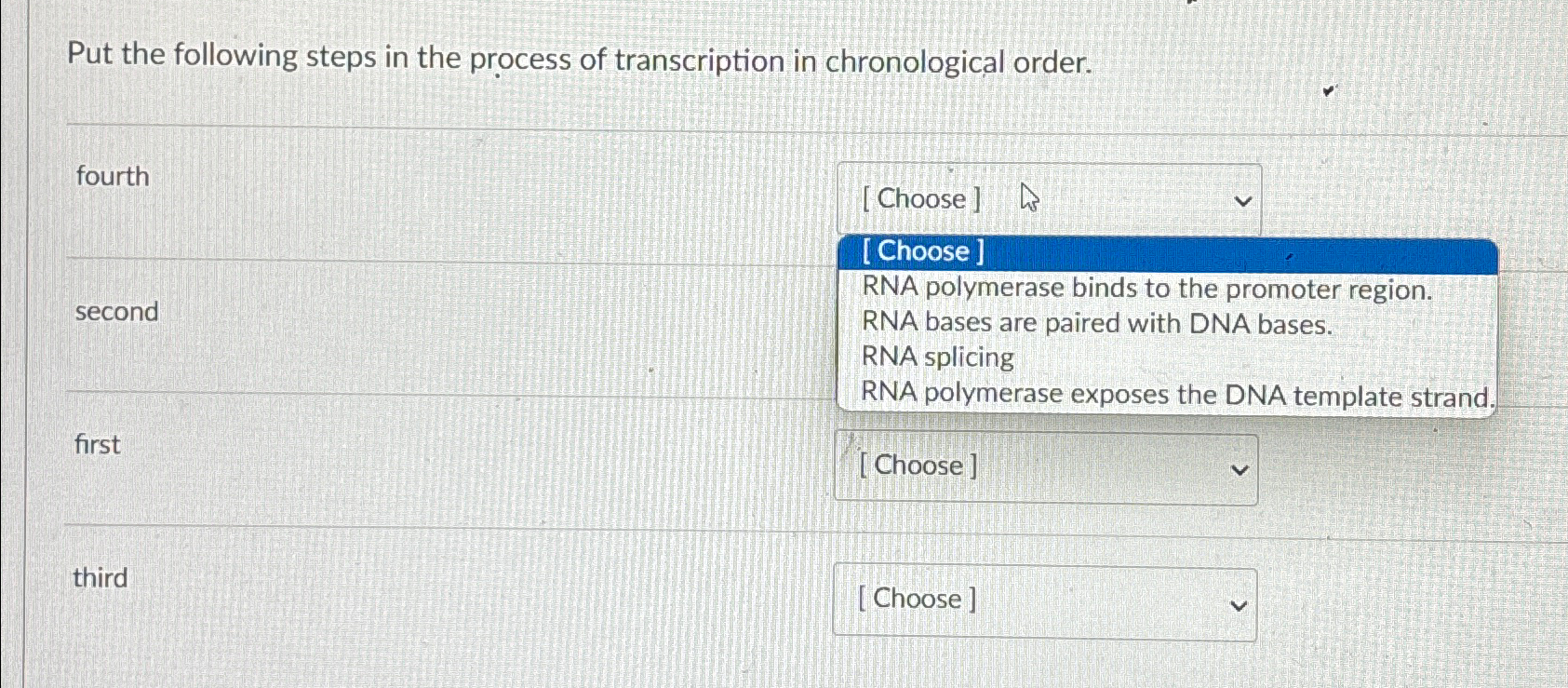Select 'RNA polymerase binds to the promoter region.'

pos(1146,288)
